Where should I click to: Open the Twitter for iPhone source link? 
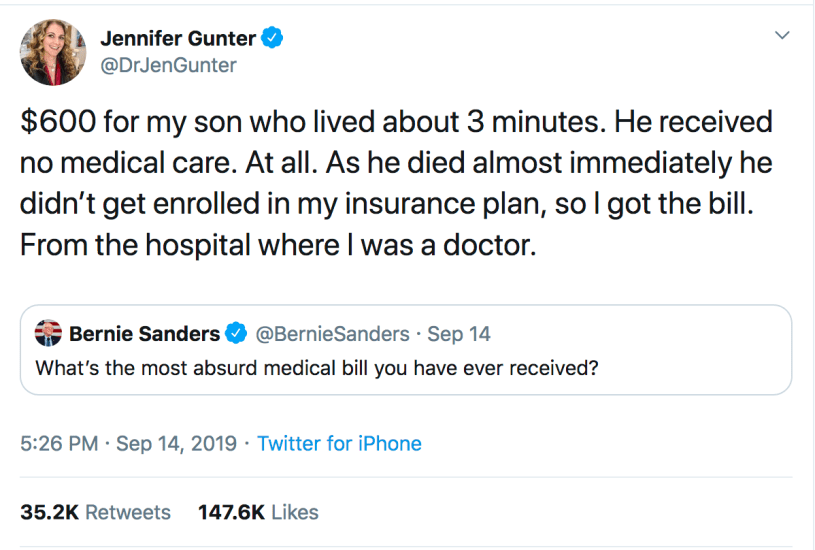[339, 443]
